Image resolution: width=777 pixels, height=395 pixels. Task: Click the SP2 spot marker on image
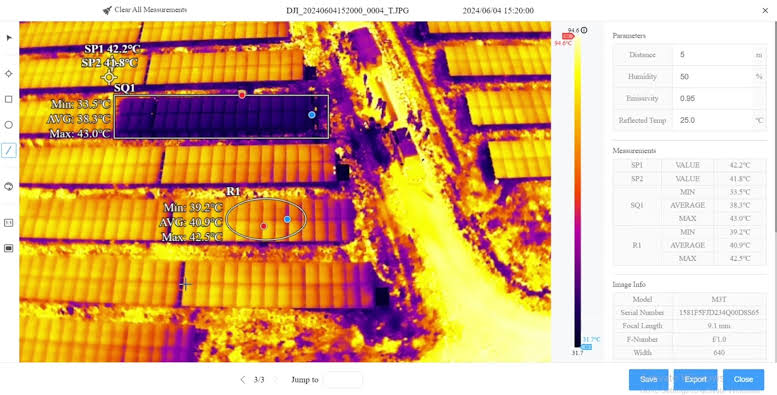coord(109,77)
